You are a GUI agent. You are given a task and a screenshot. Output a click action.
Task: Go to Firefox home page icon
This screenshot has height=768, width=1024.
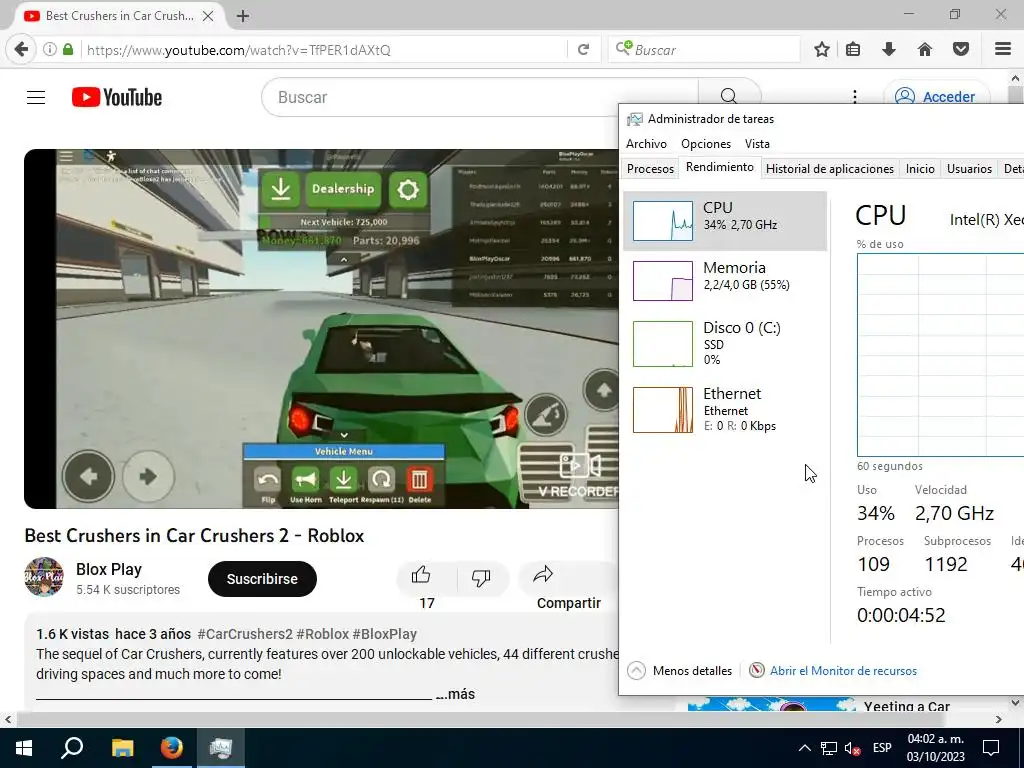[x=925, y=50]
